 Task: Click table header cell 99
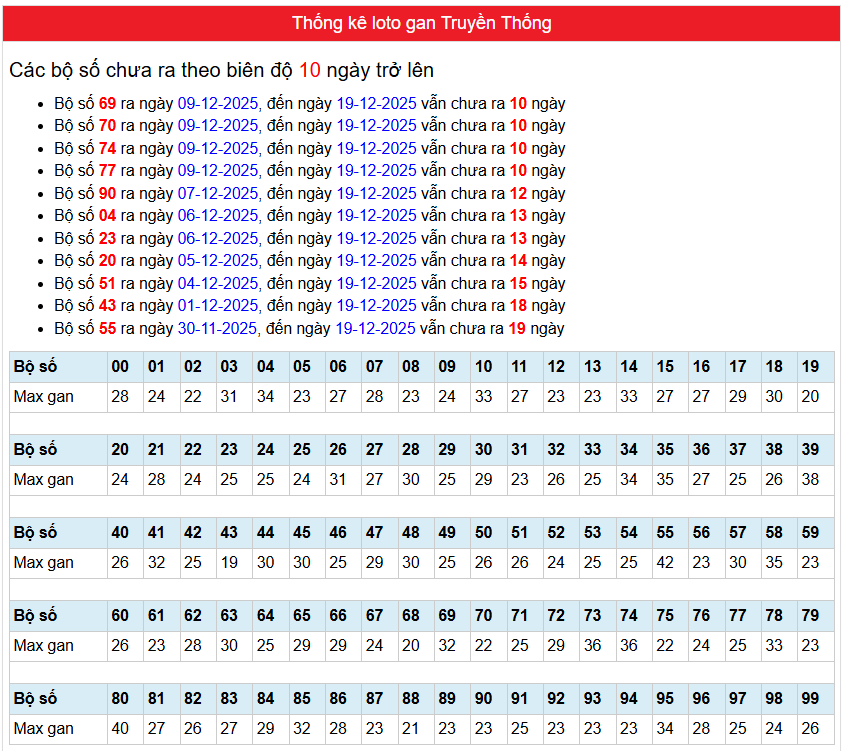(810, 699)
